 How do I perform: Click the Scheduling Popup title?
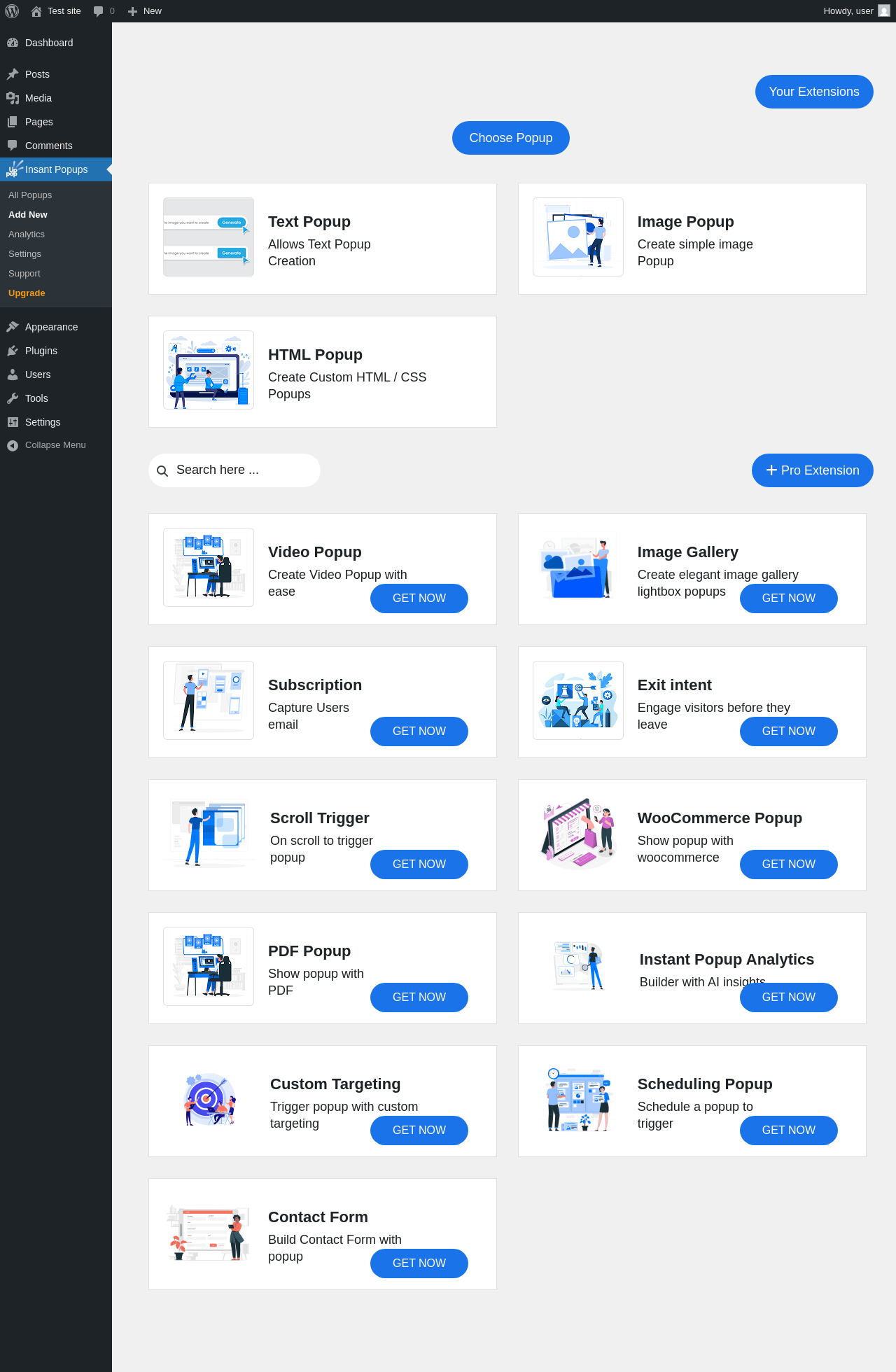coord(705,1084)
